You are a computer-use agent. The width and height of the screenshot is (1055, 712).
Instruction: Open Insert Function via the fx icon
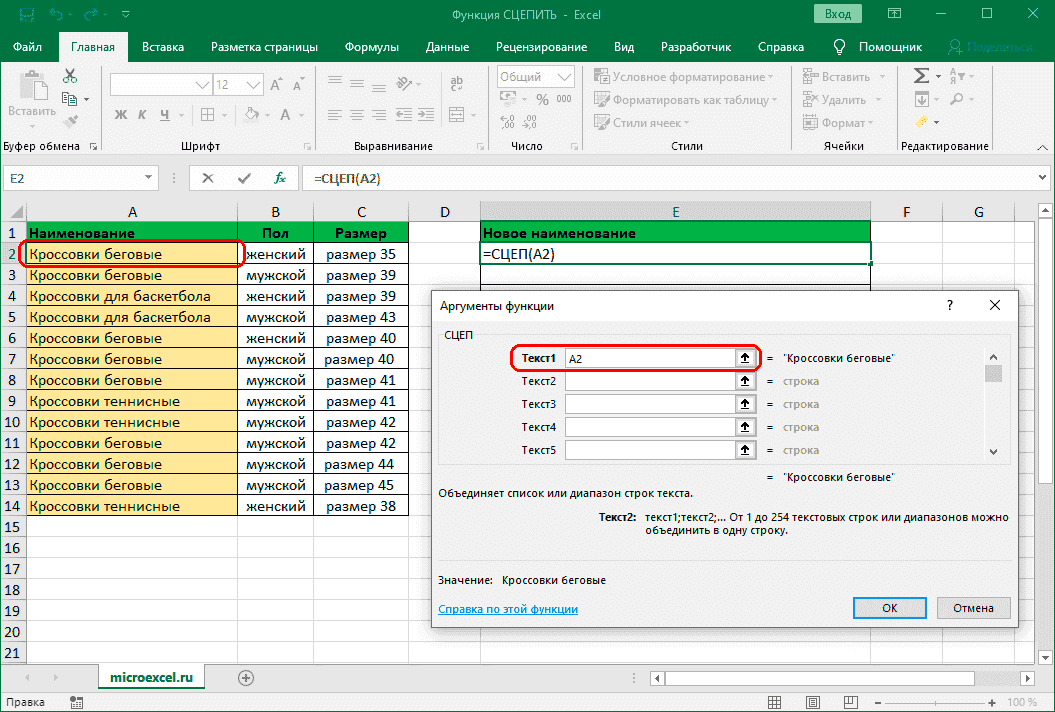pyautogui.click(x=280, y=178)
